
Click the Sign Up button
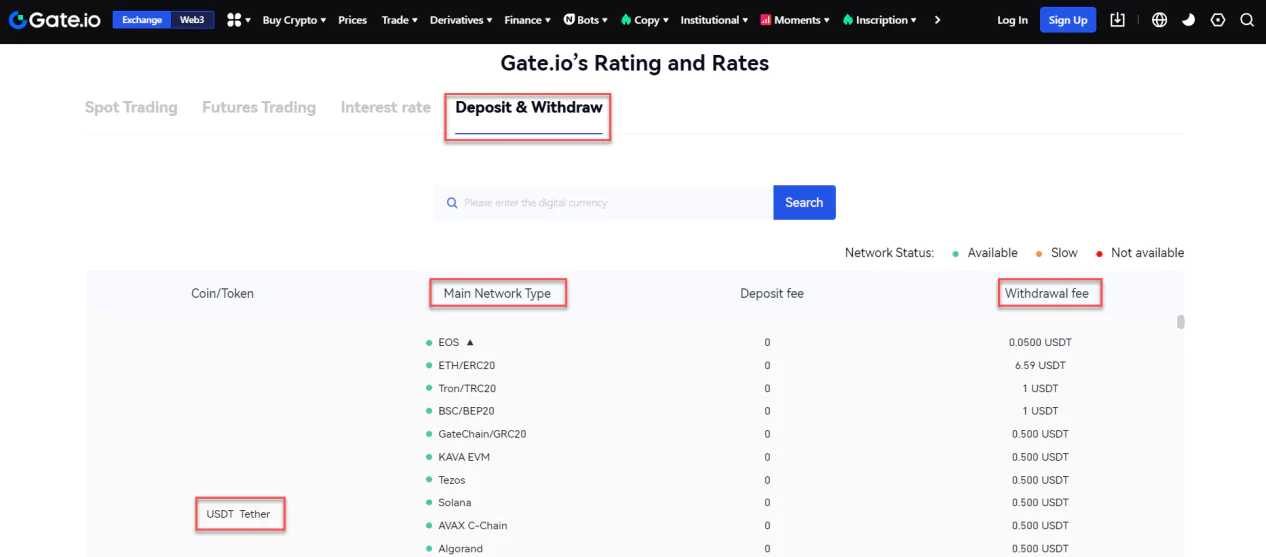pyautogui.click(x=1068, y=20)
